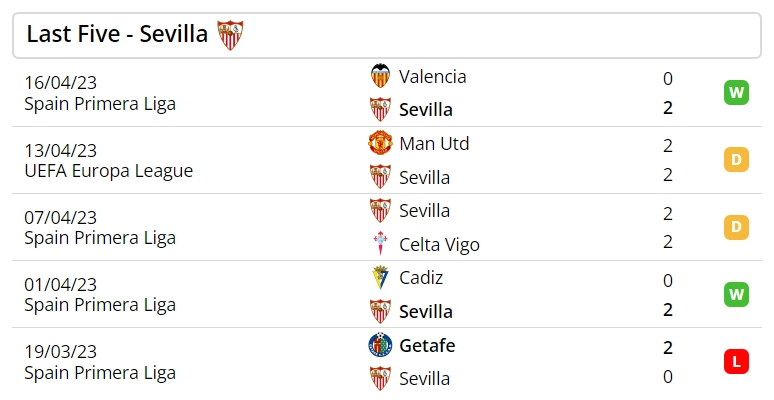Click the Last Five - Sevilla header
The height and width of the screenshot is (400, 774).
387,36
